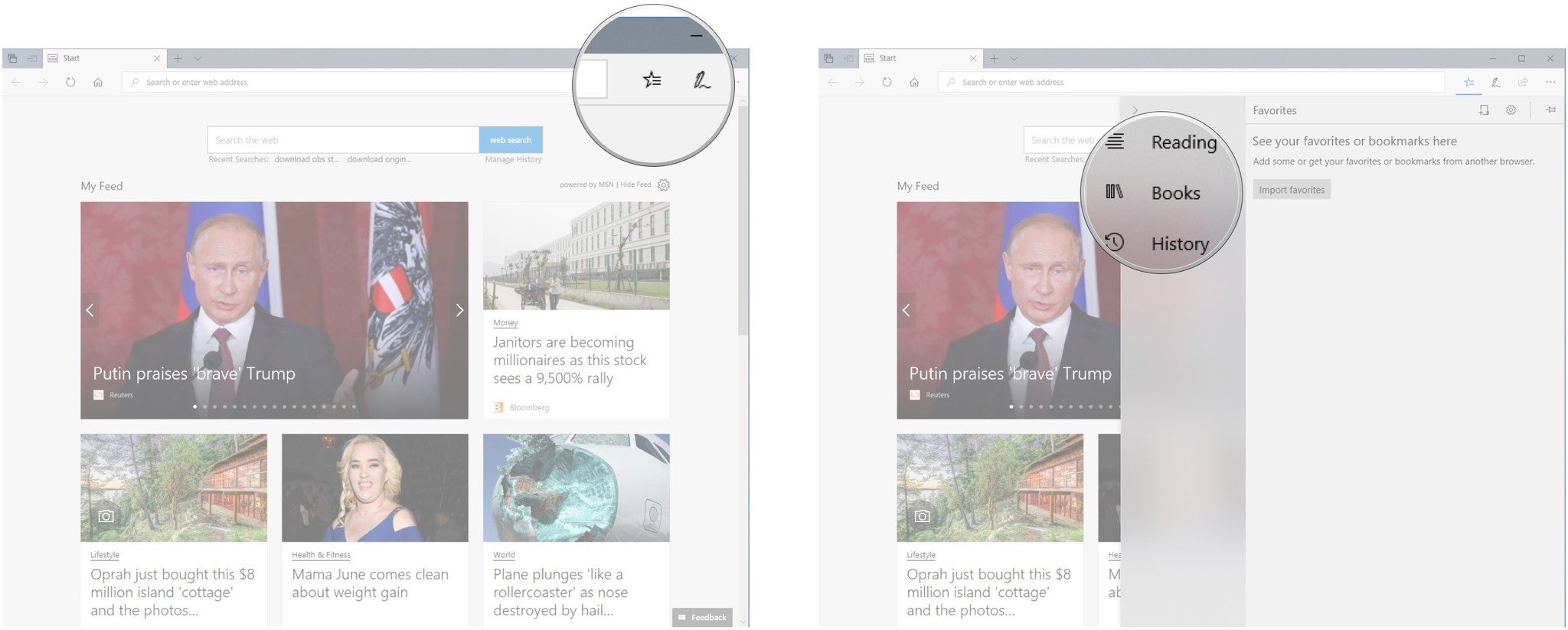Set these tabs aside in left window
Viewport: 1568px width, 630px height.
point(32,58)
